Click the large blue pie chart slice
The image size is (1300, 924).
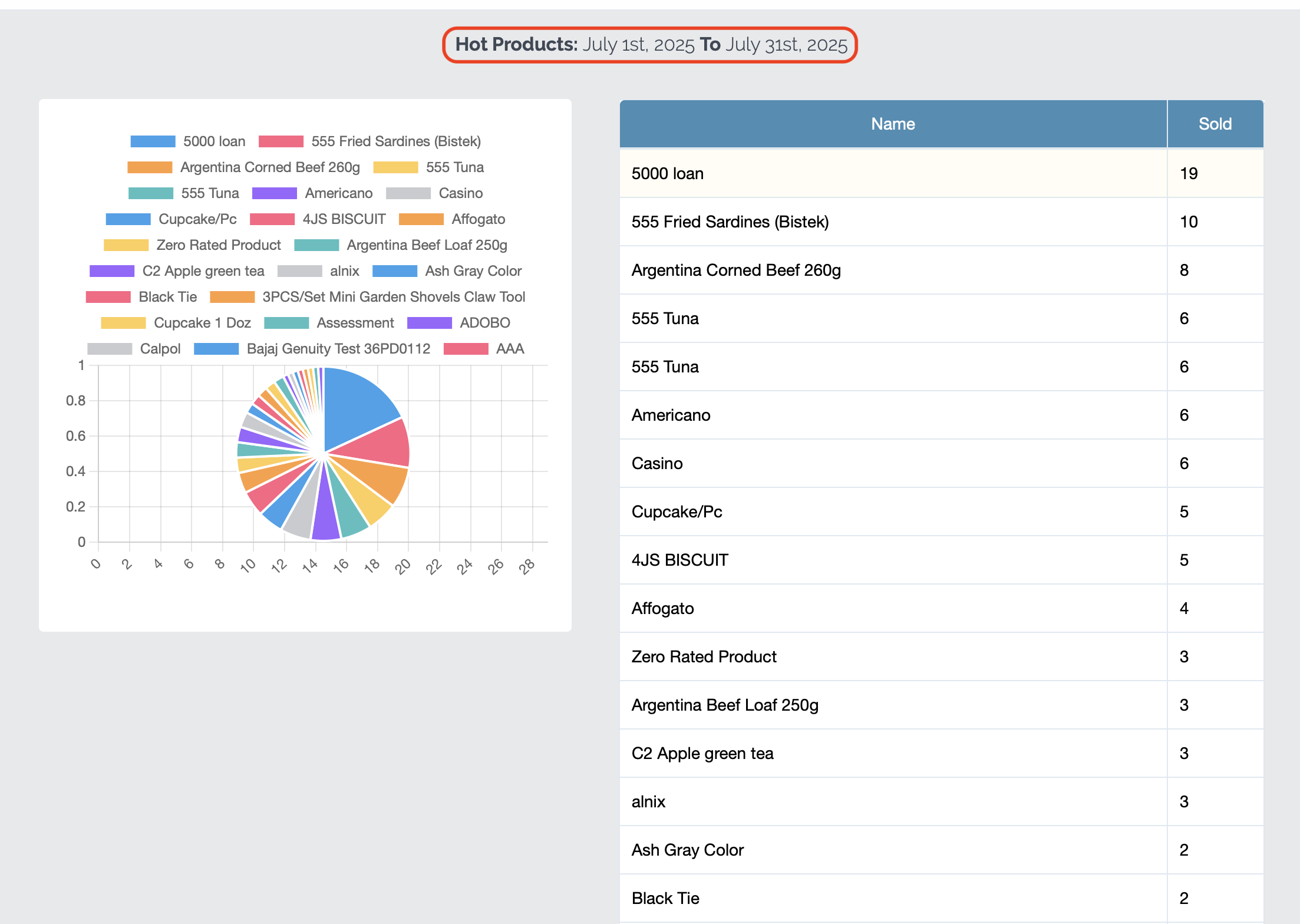[x=354, y=407]
